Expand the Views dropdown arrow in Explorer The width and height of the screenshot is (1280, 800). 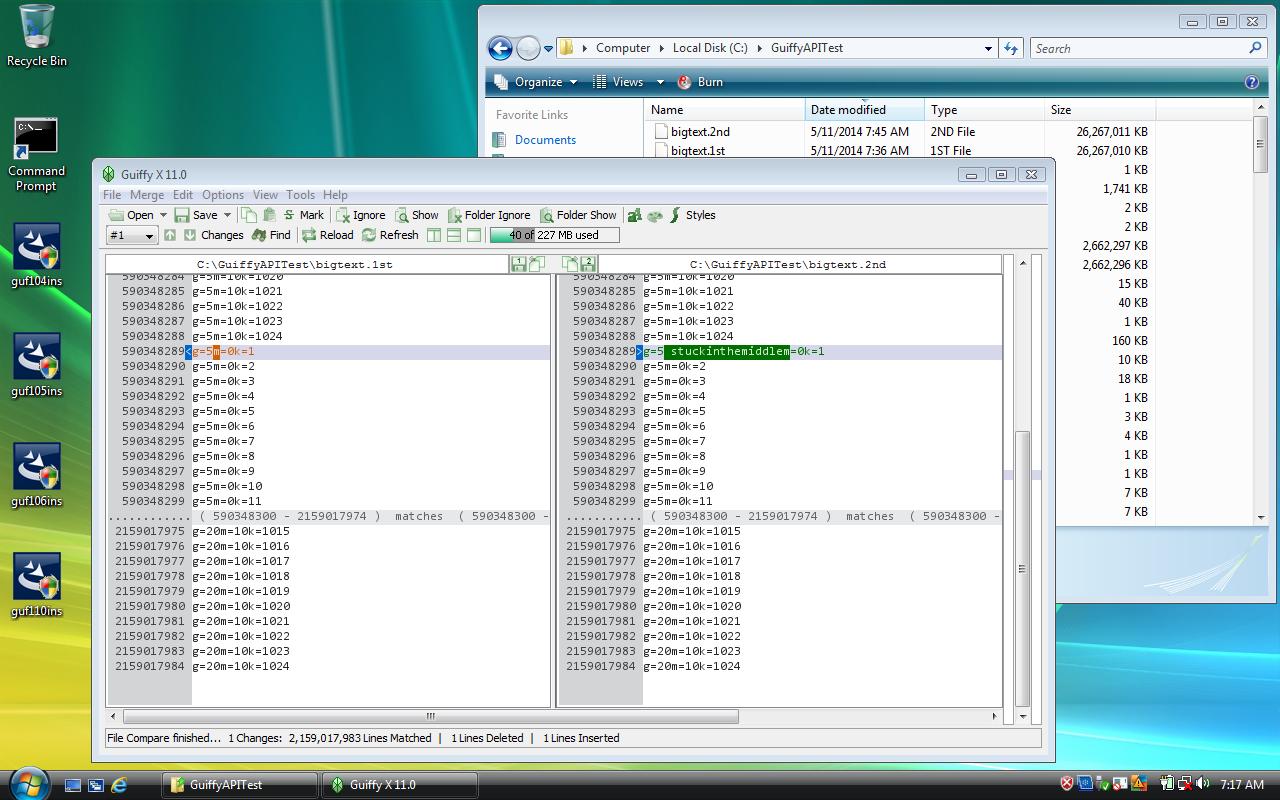(x=660, y=82)
